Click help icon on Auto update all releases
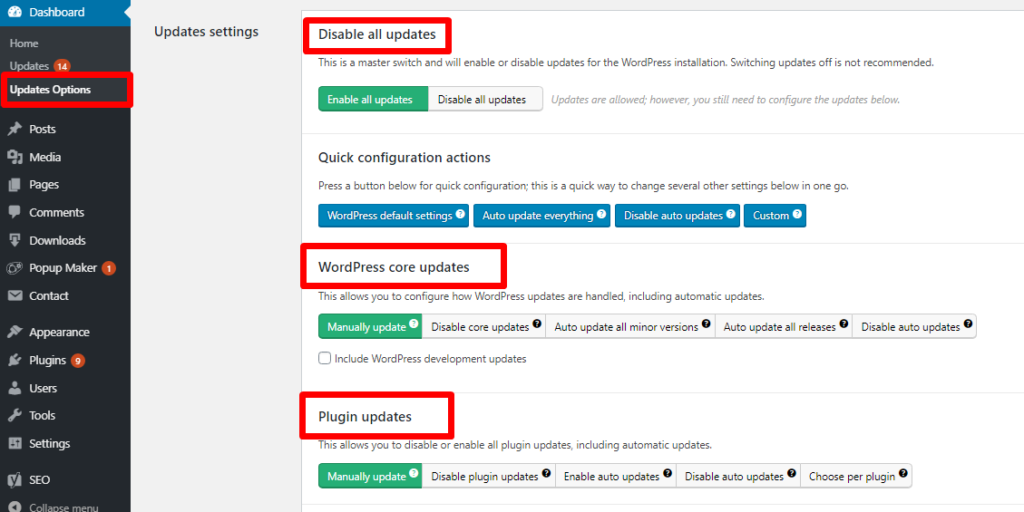Viewport: 1024px width, 512px height. pyautogui.click(x=844, y=324)
